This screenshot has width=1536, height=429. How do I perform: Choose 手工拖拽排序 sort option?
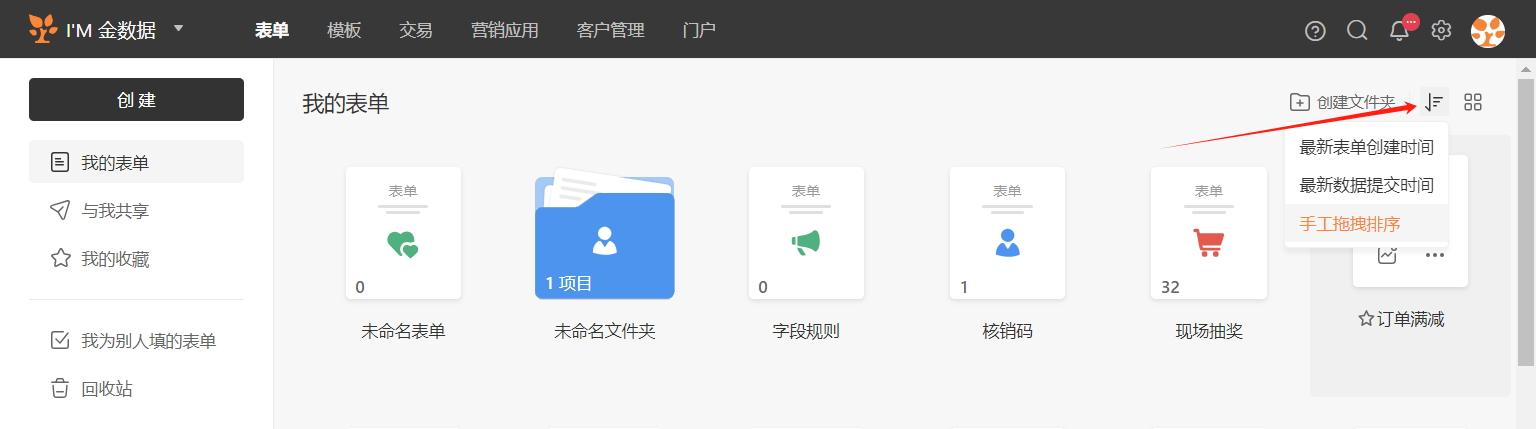pyautogui.click(x=1366, y=224)
